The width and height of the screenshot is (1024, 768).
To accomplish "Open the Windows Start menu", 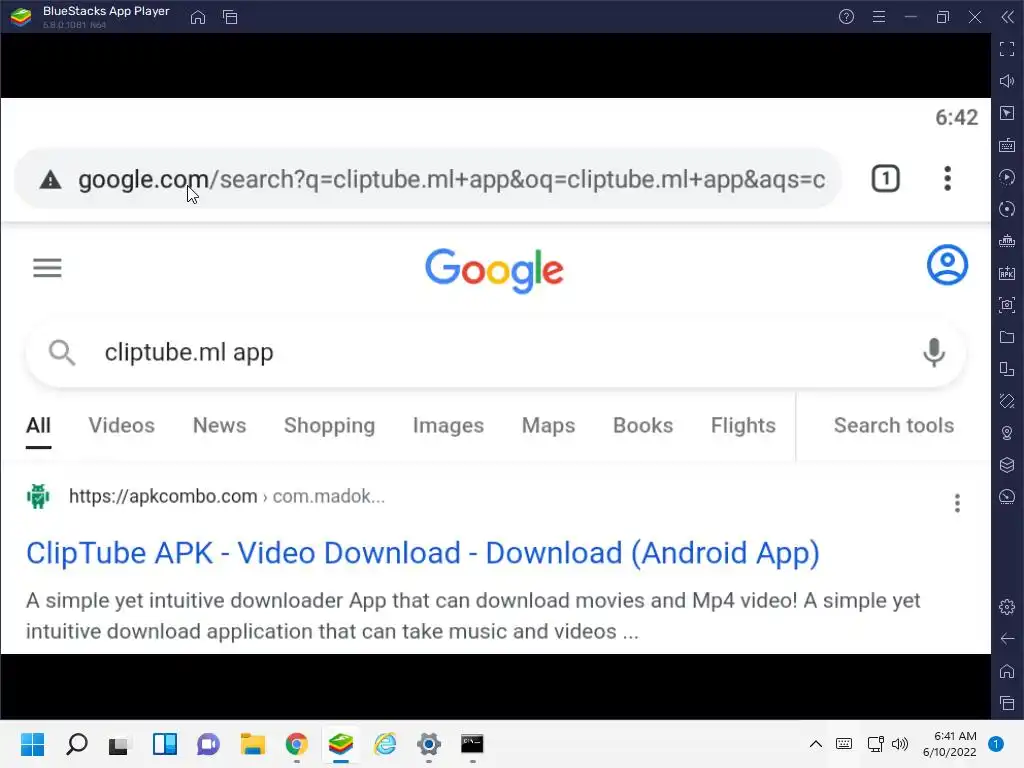I will [32, 744].
